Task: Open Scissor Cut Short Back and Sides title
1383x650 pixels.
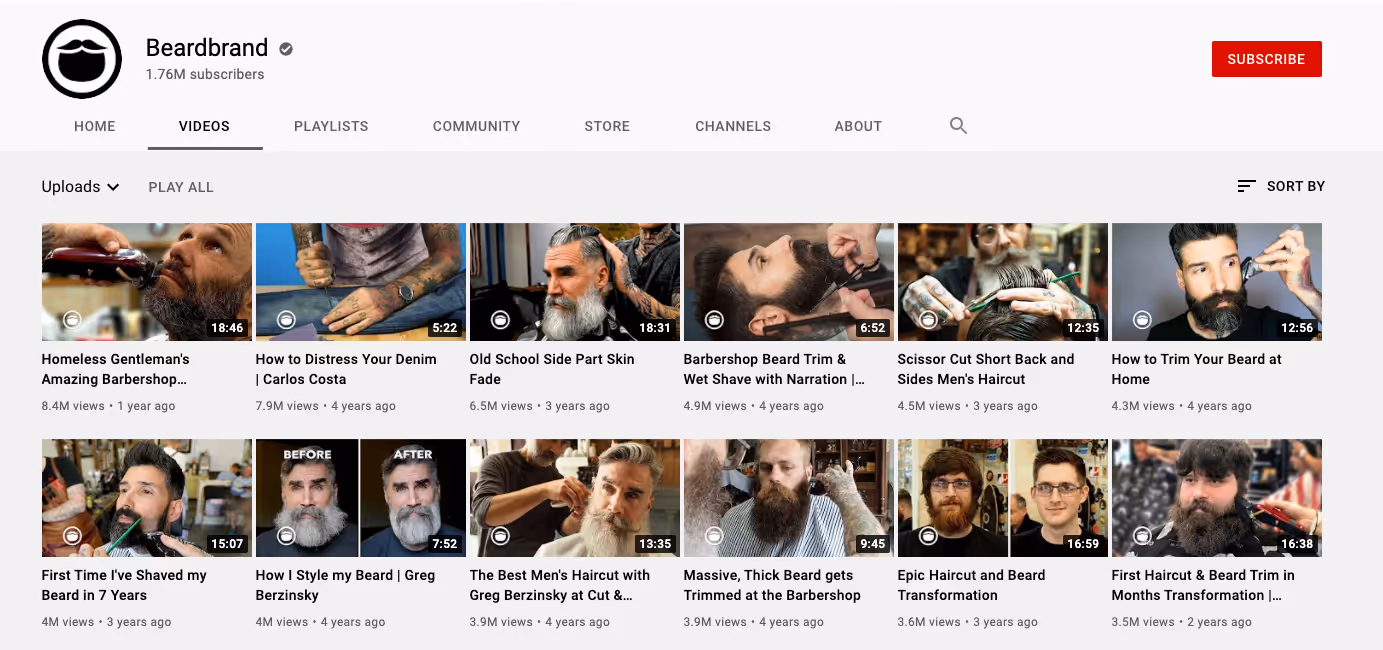Action: pyautogui.click(x=986, y=369)
